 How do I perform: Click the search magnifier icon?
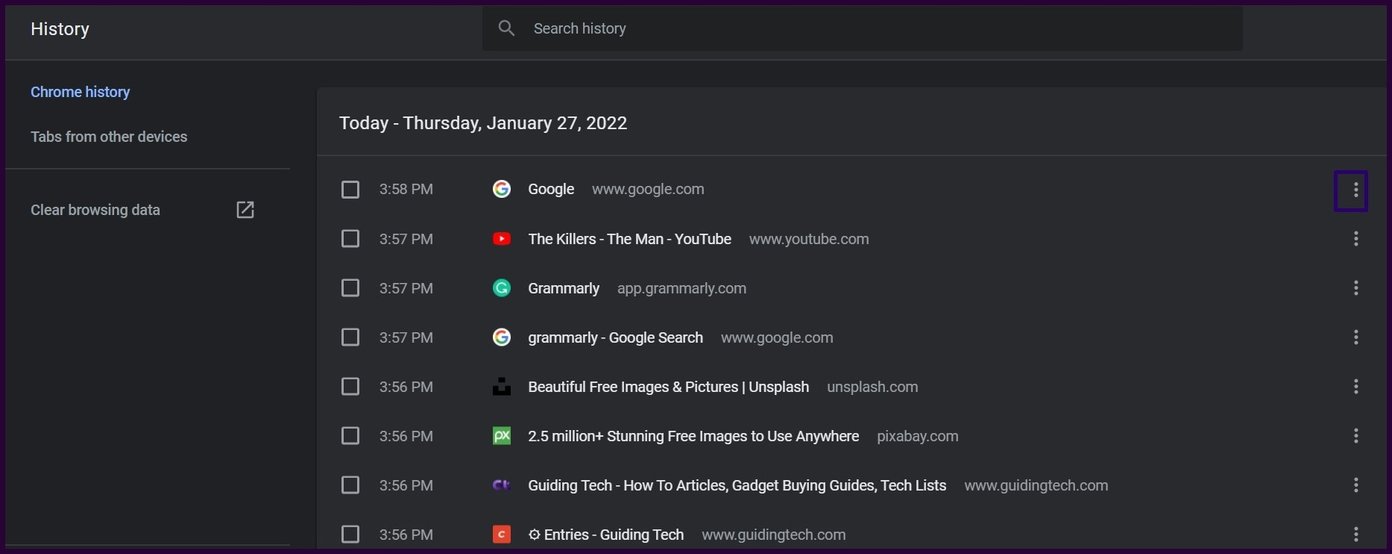[x=507, y=28]
